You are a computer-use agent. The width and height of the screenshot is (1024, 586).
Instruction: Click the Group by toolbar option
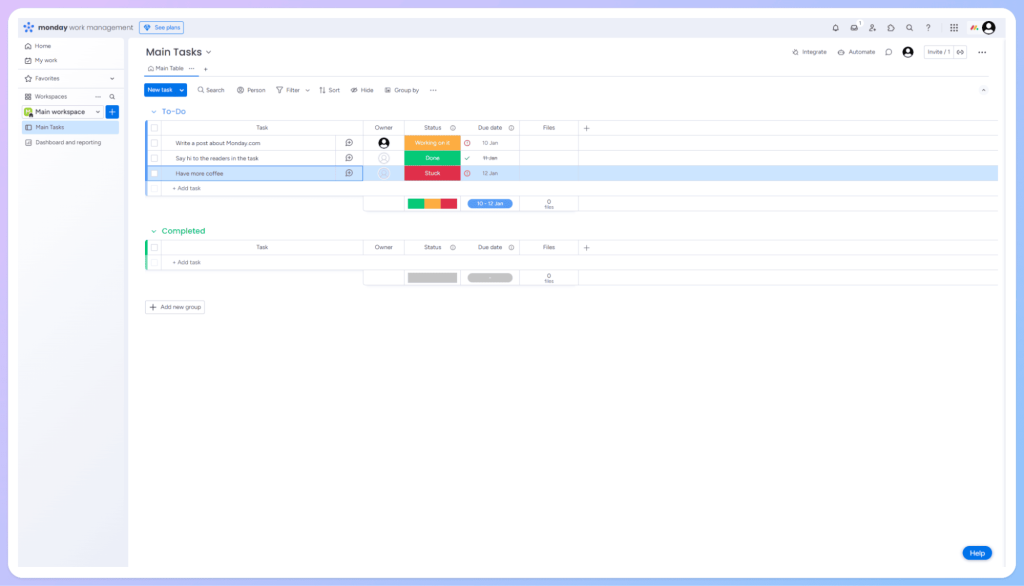coord(402,90)
